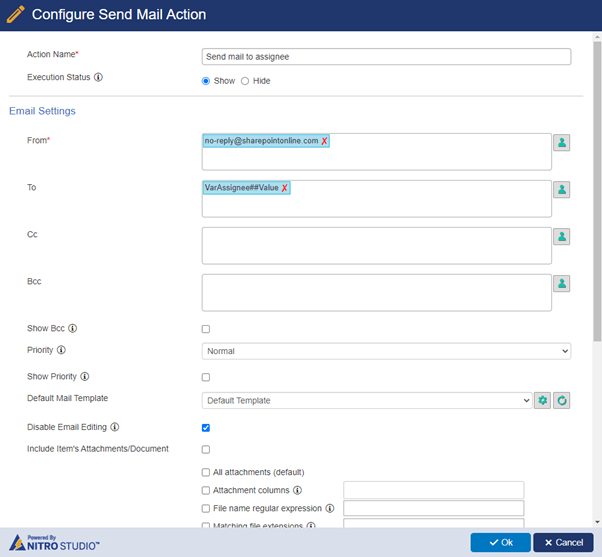Viewport: 602px width, 557px height.
Task: Open the Default Mail Template dropdown
Action: (367, 400)
